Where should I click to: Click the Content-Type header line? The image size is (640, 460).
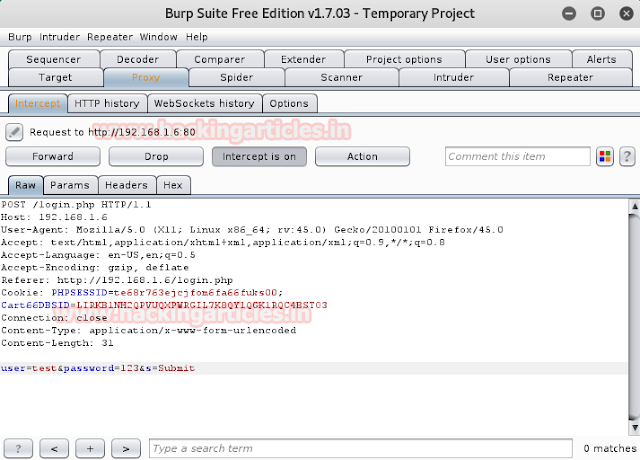pyautogui.click(x=149, y=331)
